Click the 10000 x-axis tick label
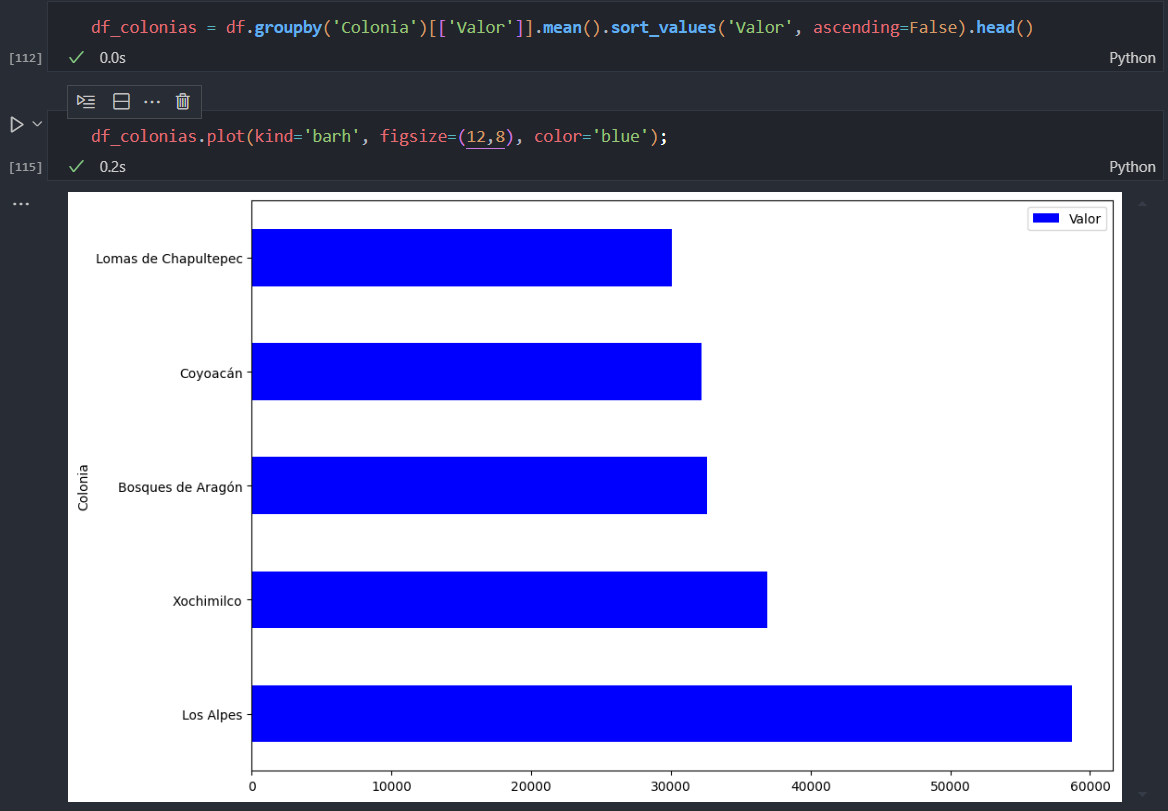The width and height of the screenshot is (1168, 811). pyautogui.click(x=392, y=786)
